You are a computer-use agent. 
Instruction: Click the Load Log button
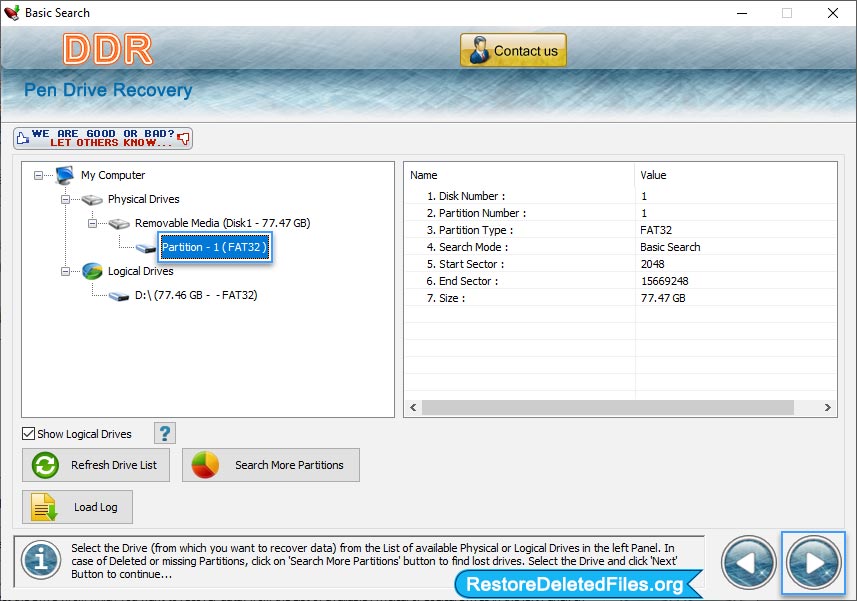(x=78, y=507)
